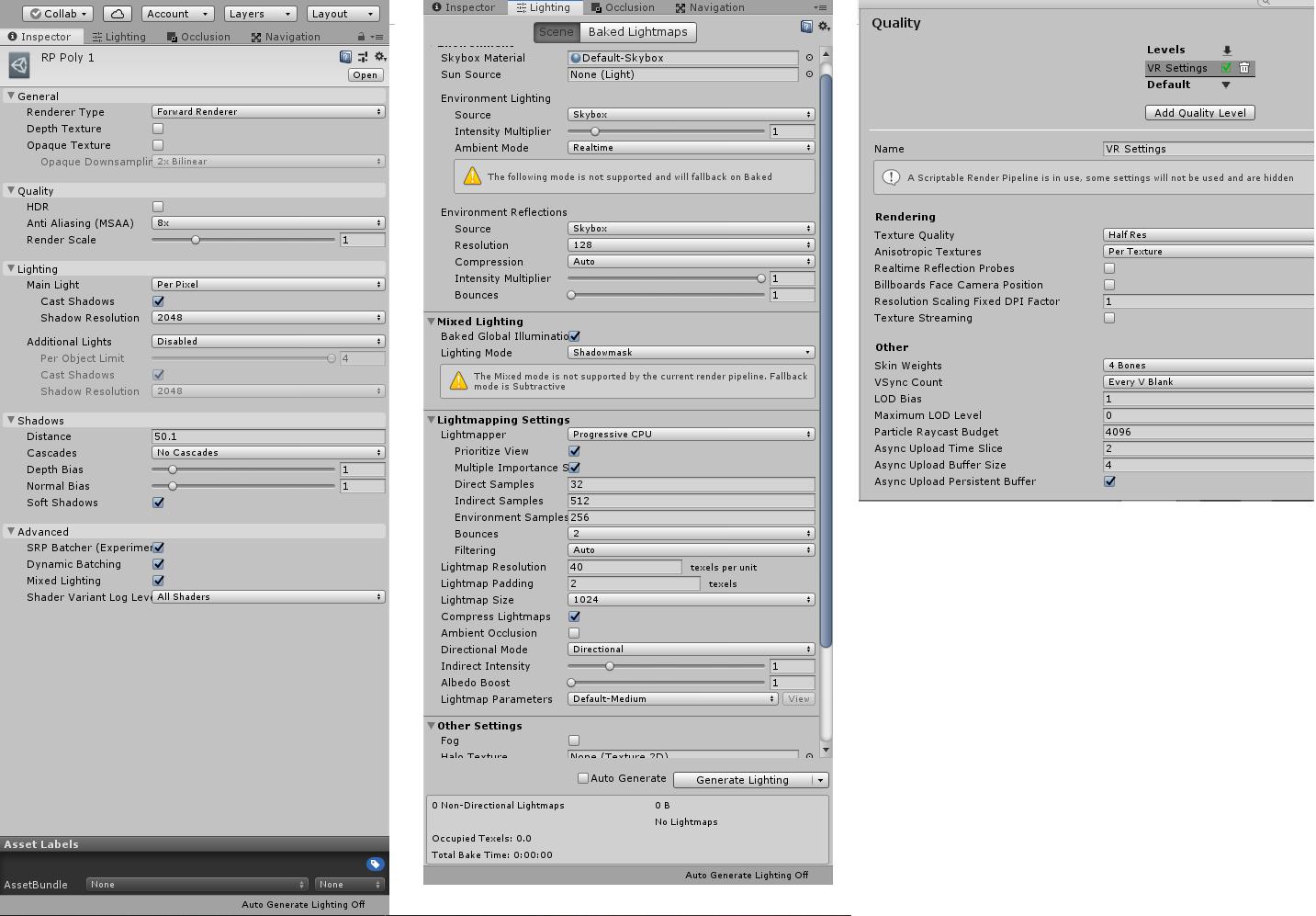Select the VR Settings quality level row
1316x916 pixels.
(1200, 68)
